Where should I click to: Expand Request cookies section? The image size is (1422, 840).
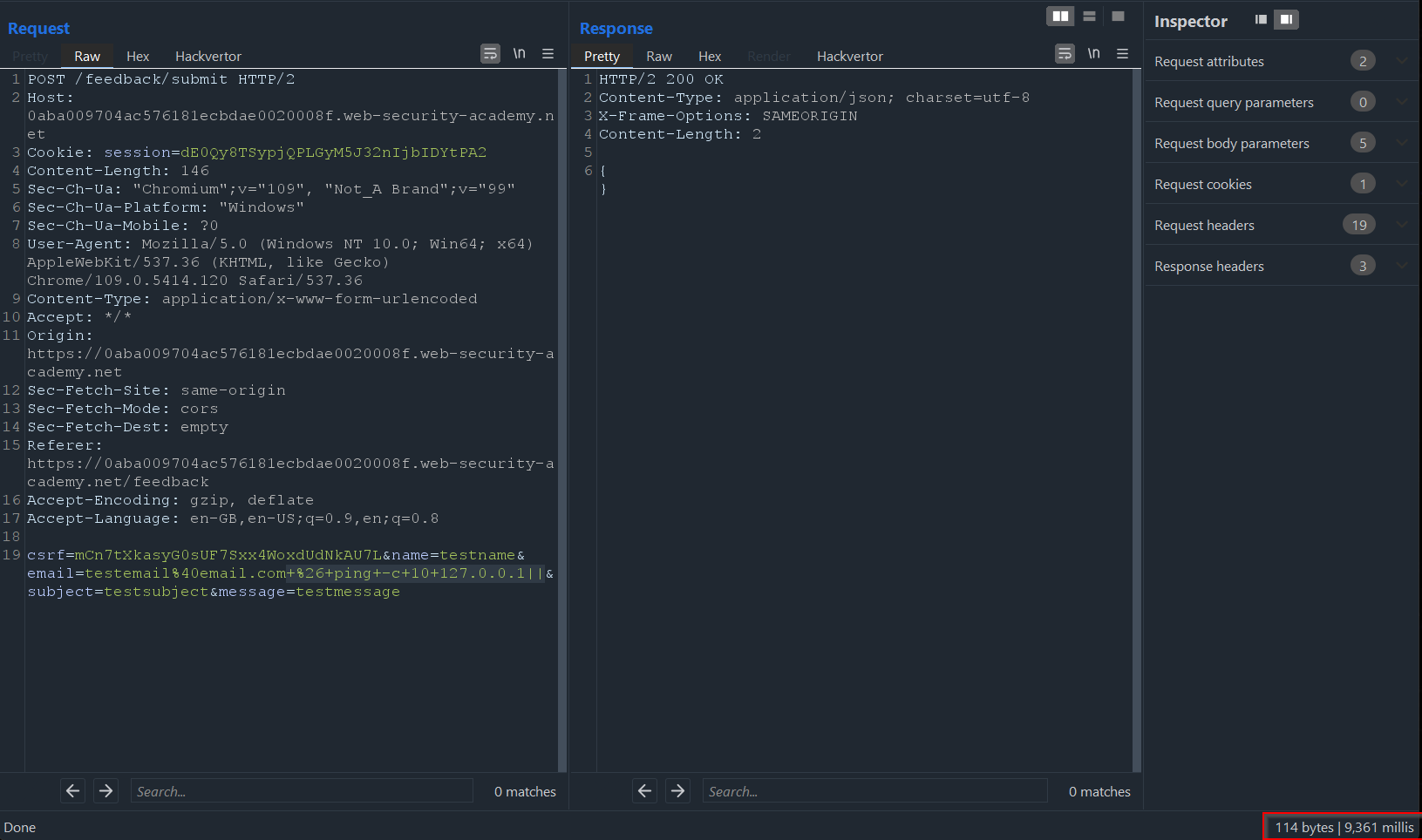[x=1401, y=184]
